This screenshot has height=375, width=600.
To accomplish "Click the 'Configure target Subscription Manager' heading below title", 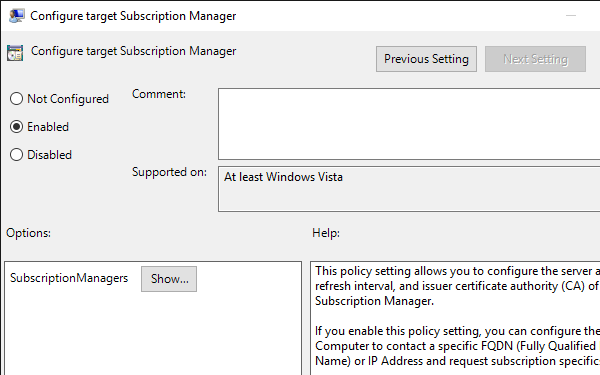I will click(134, 51).
